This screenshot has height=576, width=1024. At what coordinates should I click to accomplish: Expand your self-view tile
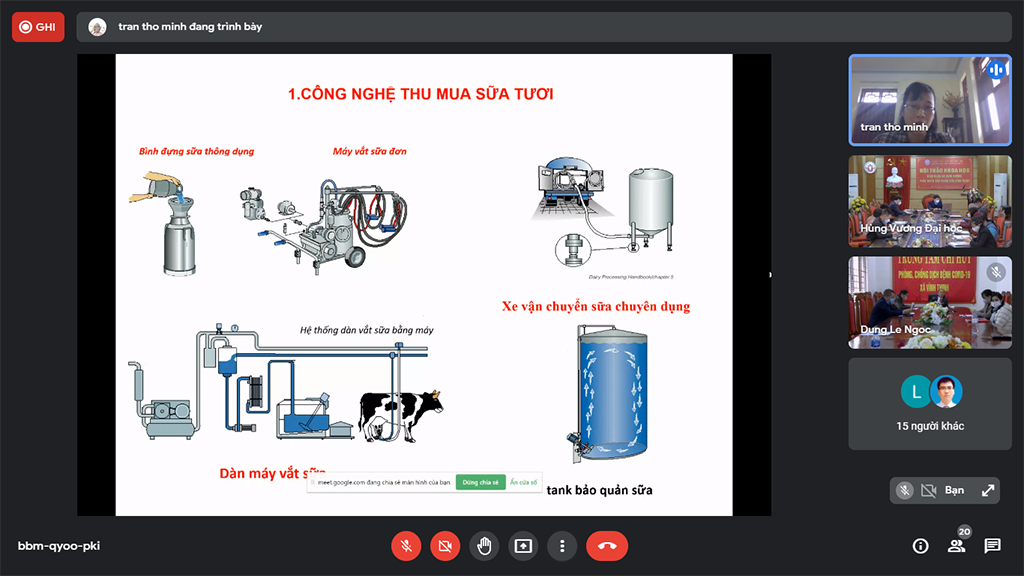[x=988, y=490]
